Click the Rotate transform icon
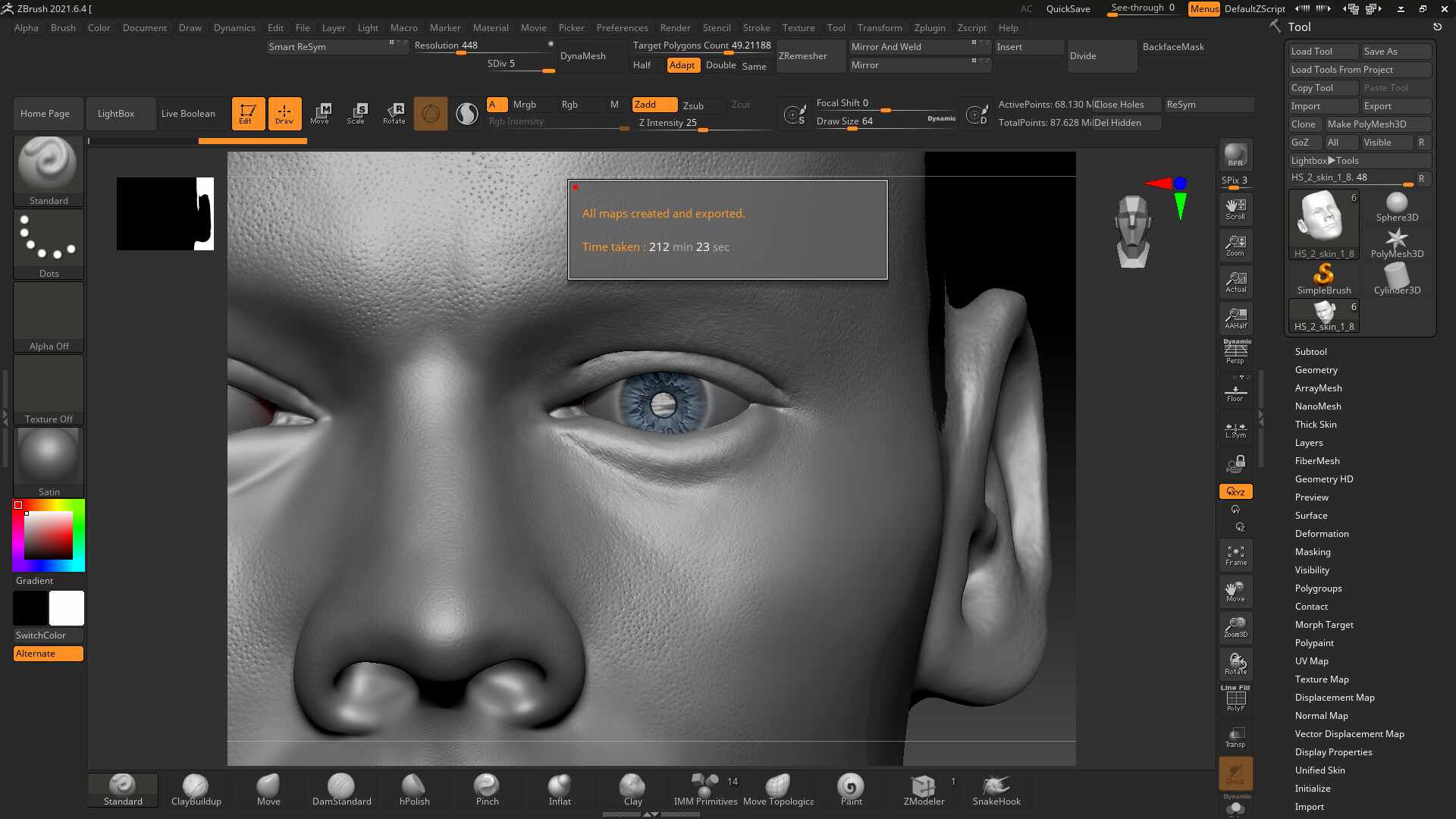Viewport: 1456px width, 819px height. [394, 114]
